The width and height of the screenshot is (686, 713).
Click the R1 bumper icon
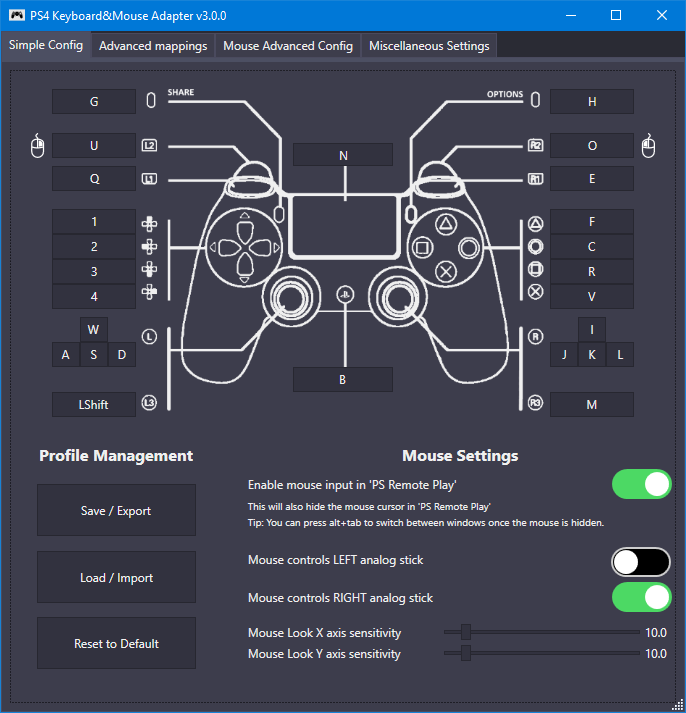[x=536, y=179]
